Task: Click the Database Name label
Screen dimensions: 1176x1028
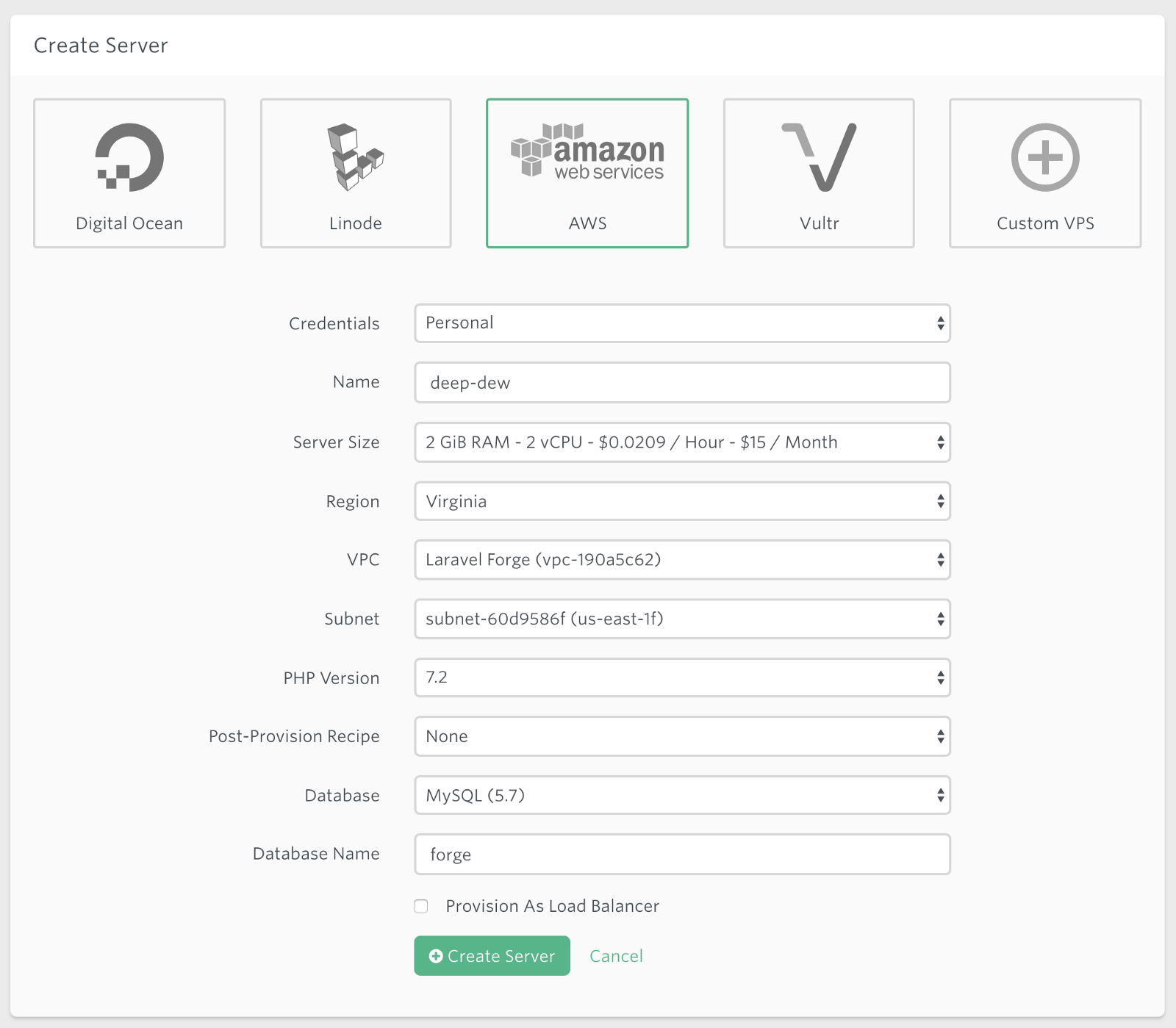Action: click(316, 854)
